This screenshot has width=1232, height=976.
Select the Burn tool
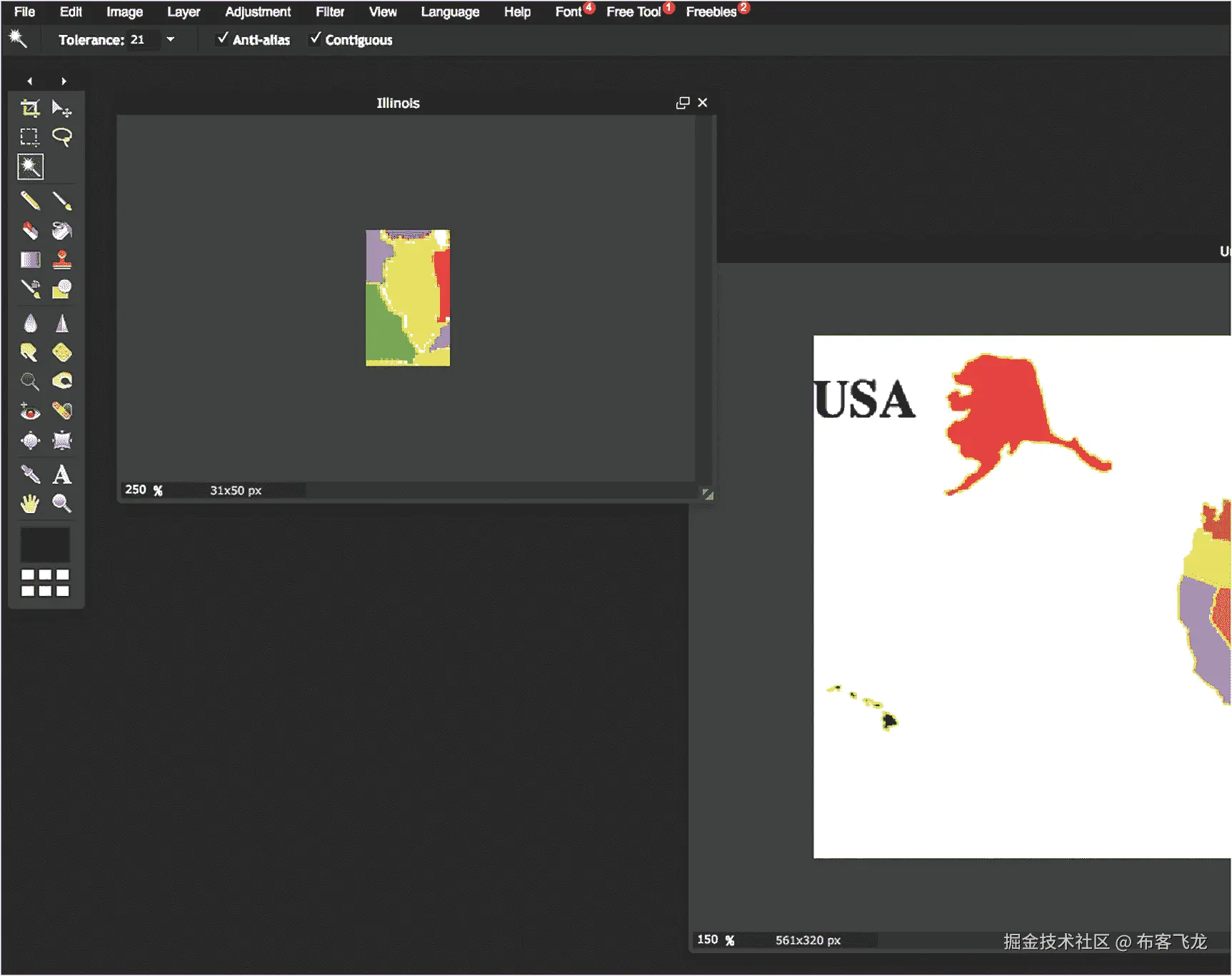[x=62, y=382]
